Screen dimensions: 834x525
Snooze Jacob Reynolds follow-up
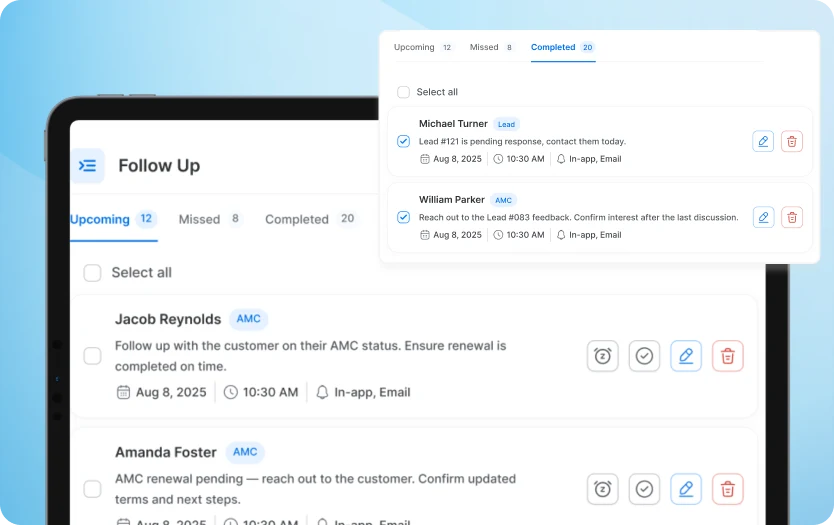[603, 356]
